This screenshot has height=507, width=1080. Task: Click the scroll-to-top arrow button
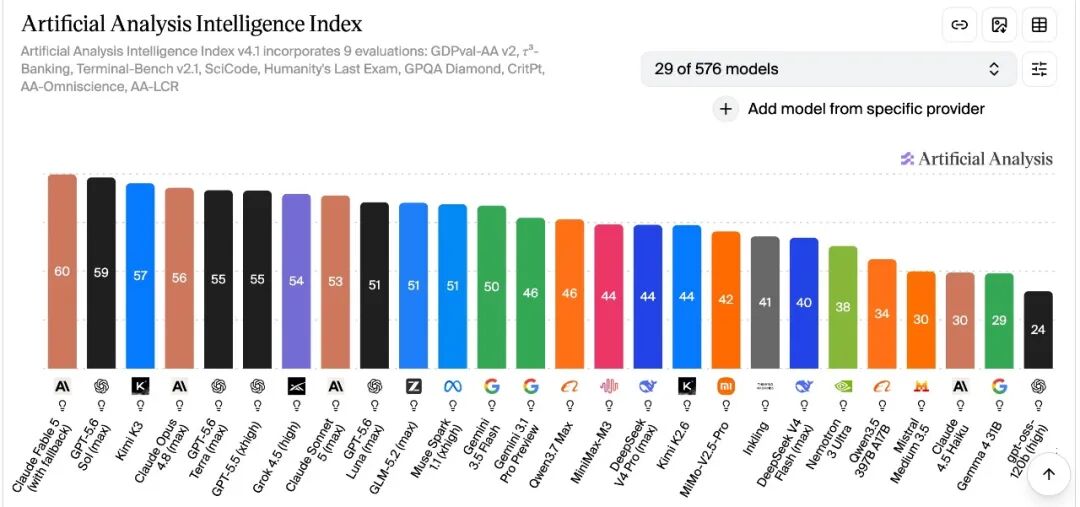coord(1048,474)
